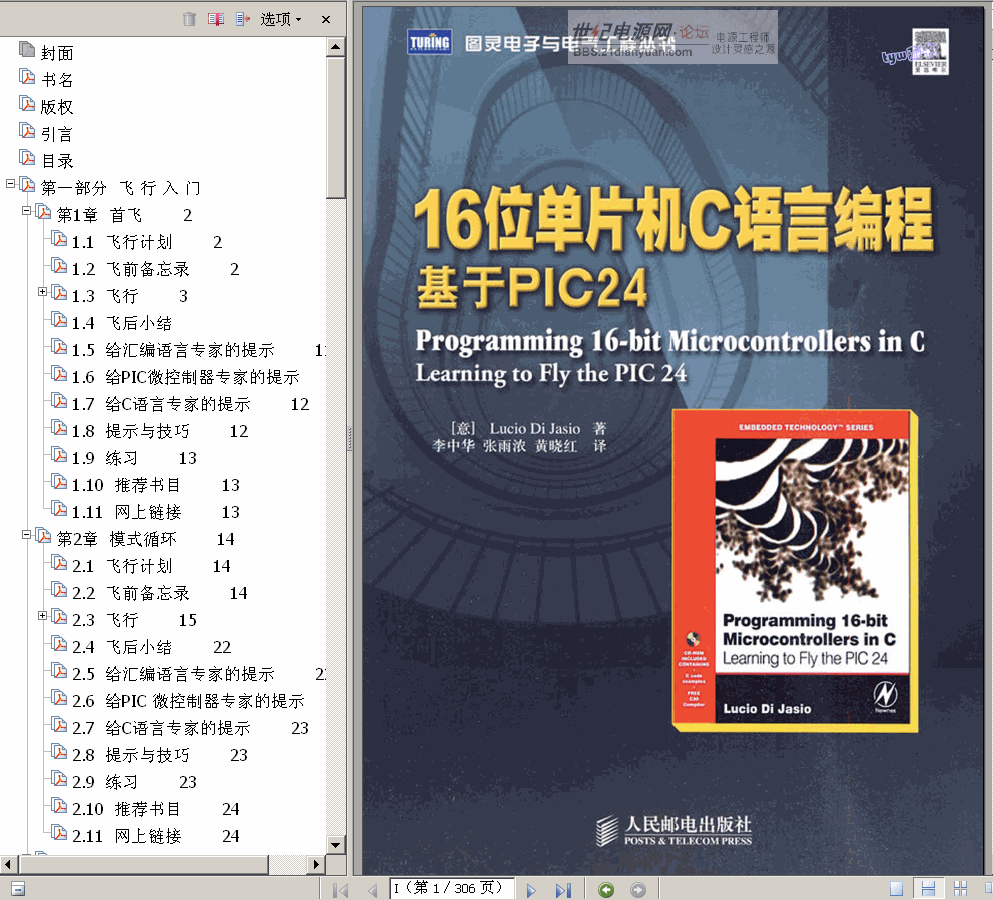The height and width of the screenshot is (900, 993).
Task: Click the book cover page thumbnail image
Action: tap(795, 571)
